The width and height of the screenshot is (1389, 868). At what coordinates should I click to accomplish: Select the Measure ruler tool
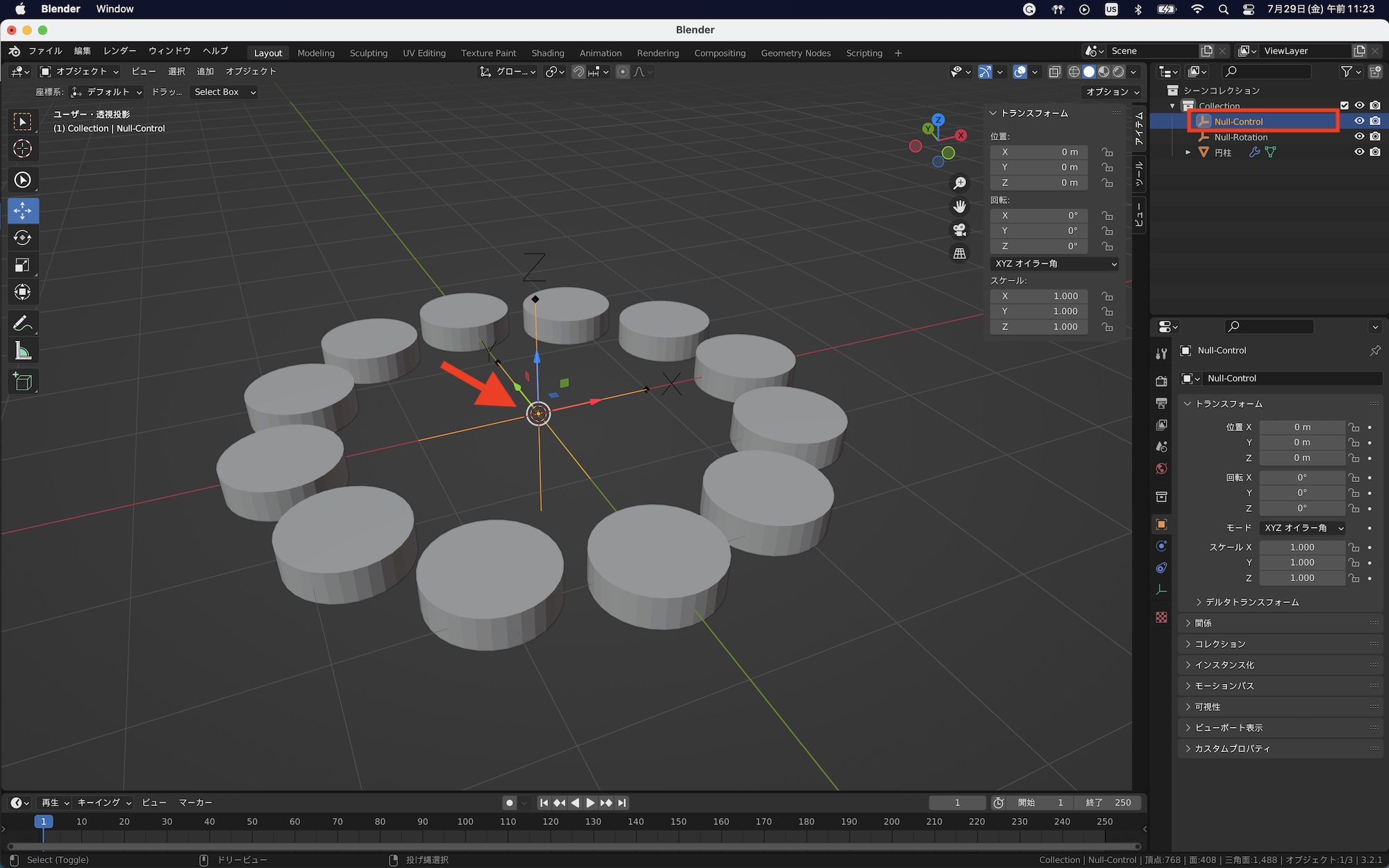coord(22,351)
